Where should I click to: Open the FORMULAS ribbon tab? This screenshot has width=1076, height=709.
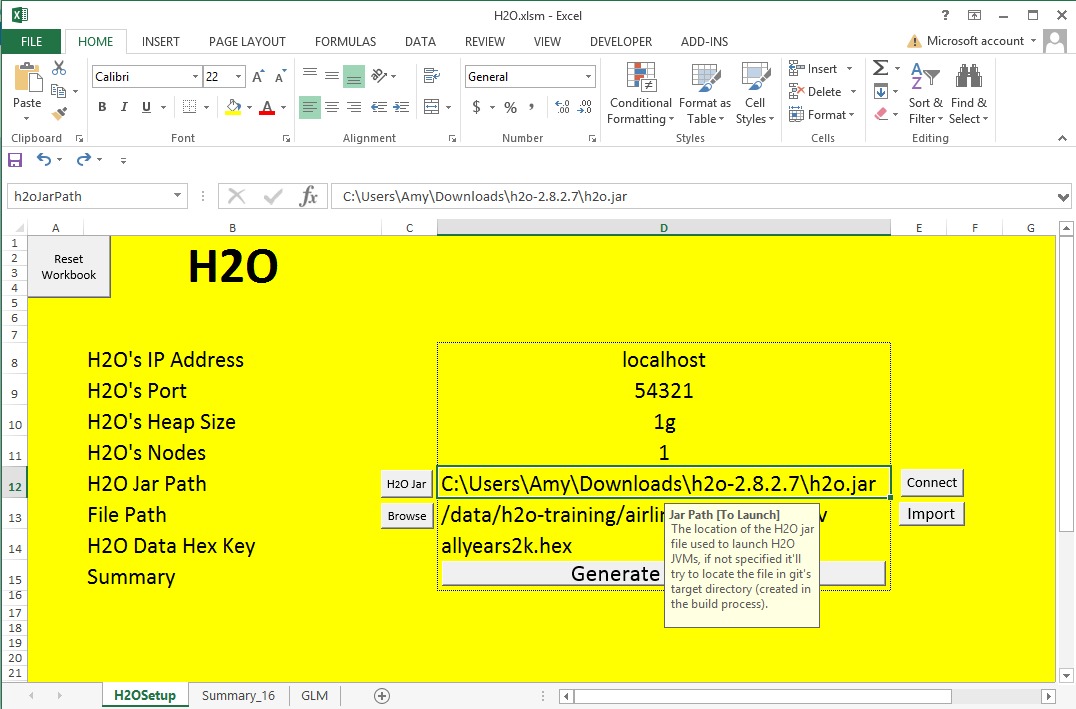pos(345,42)
